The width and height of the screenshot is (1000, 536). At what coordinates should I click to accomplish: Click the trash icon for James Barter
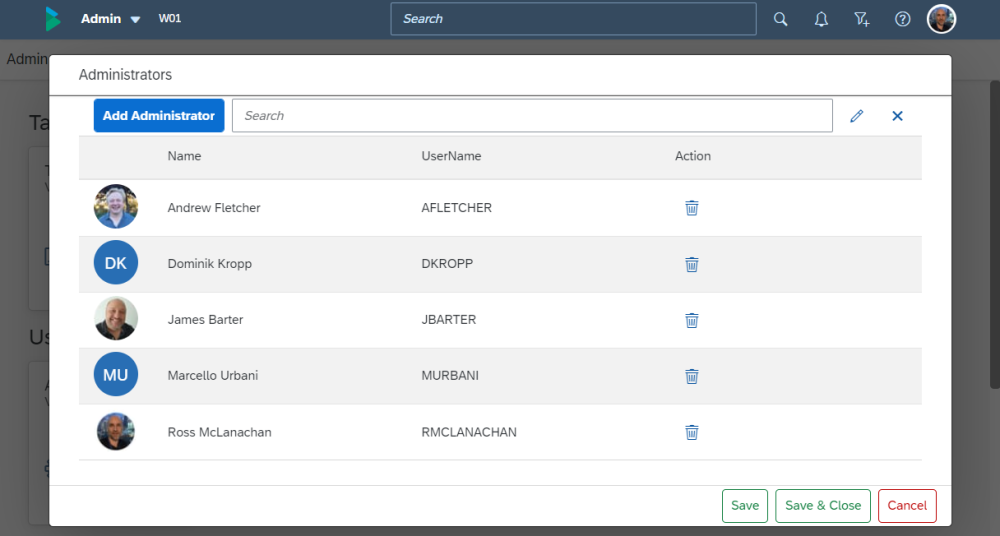691,320
